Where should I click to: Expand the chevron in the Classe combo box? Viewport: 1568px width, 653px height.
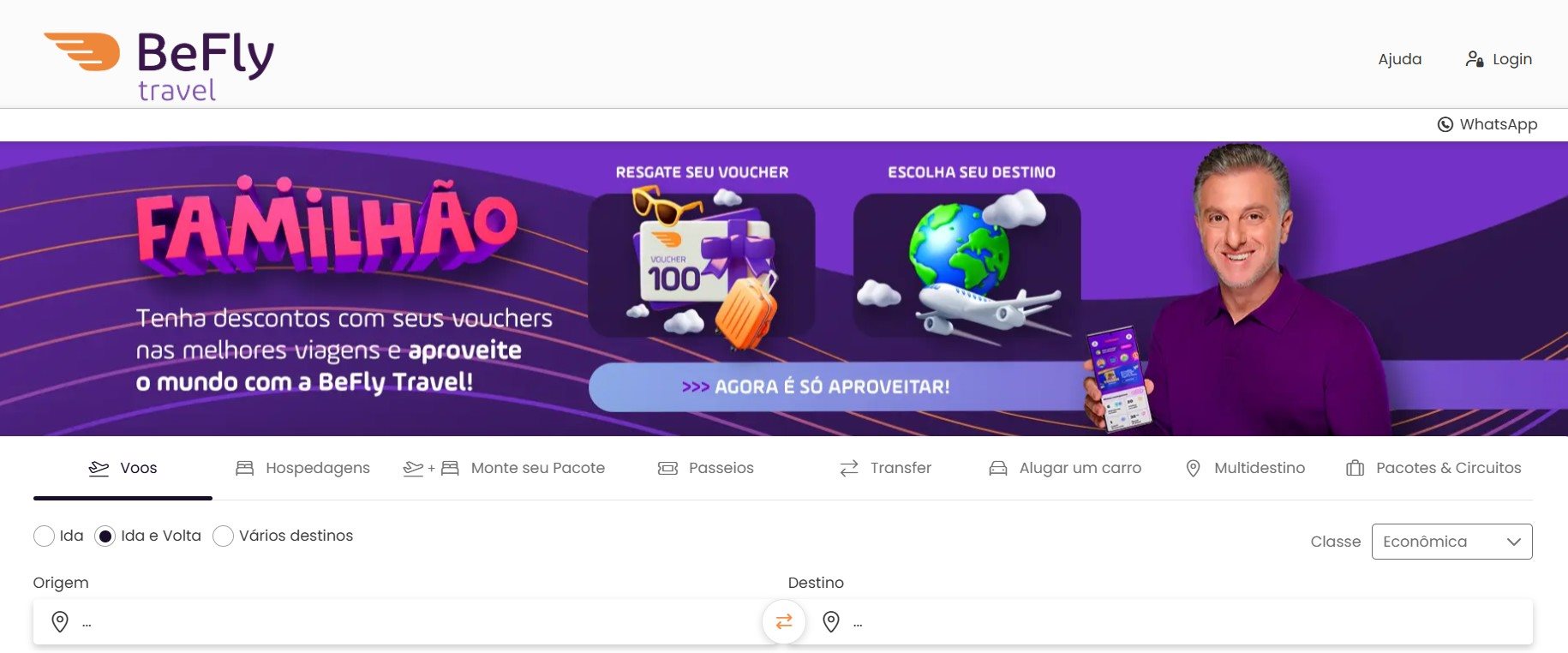[x=1514, y=542]
